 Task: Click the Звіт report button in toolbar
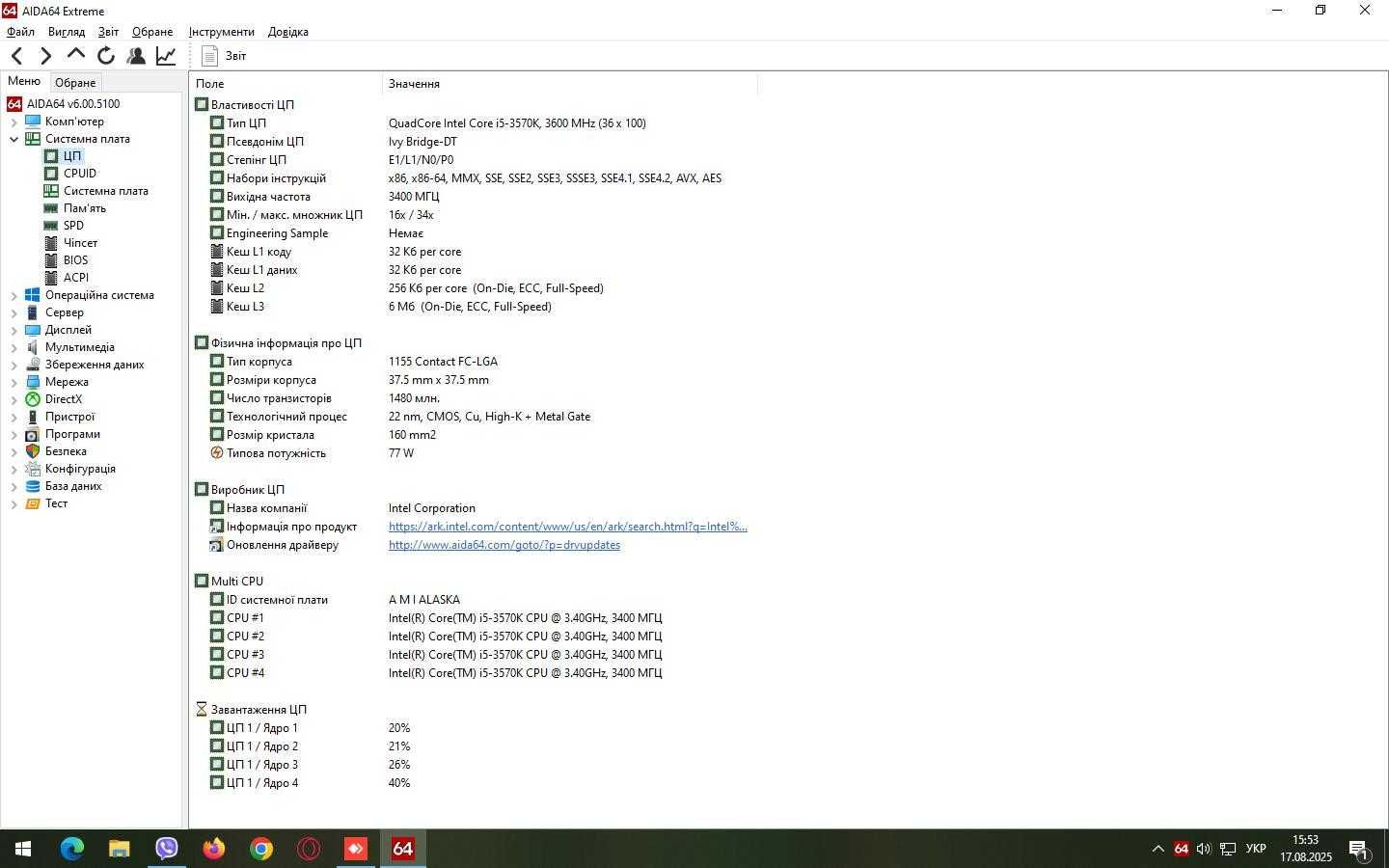pos(225,56)
